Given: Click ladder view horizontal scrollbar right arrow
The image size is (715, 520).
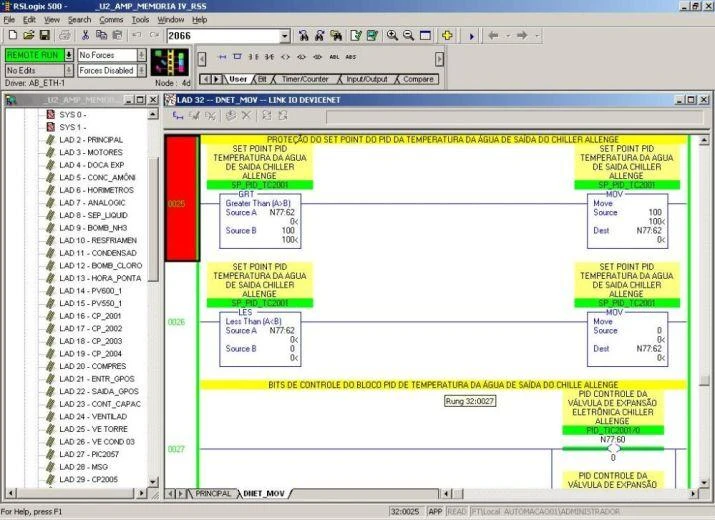Looking at the screenshot, I should (x=694, y=494).
